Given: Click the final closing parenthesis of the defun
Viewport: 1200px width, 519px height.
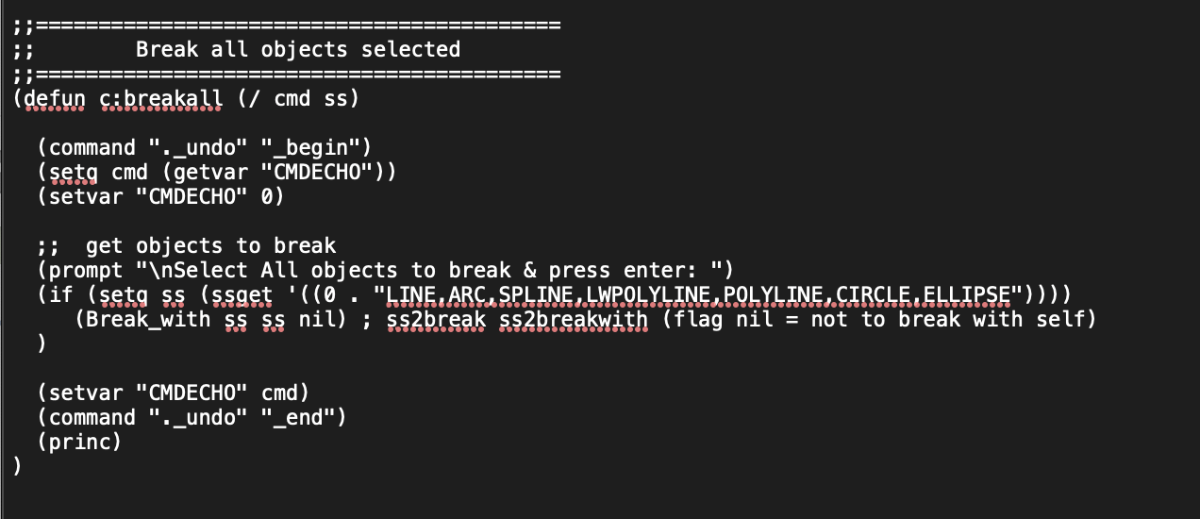Looking at the screenshot, I should tap(18, 466).
